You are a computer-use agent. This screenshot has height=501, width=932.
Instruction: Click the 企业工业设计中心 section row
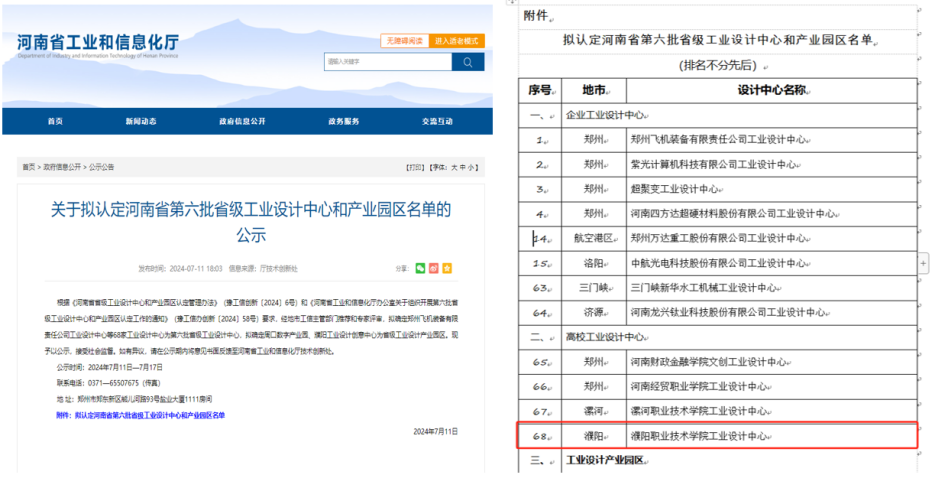[x=717, y=115]
